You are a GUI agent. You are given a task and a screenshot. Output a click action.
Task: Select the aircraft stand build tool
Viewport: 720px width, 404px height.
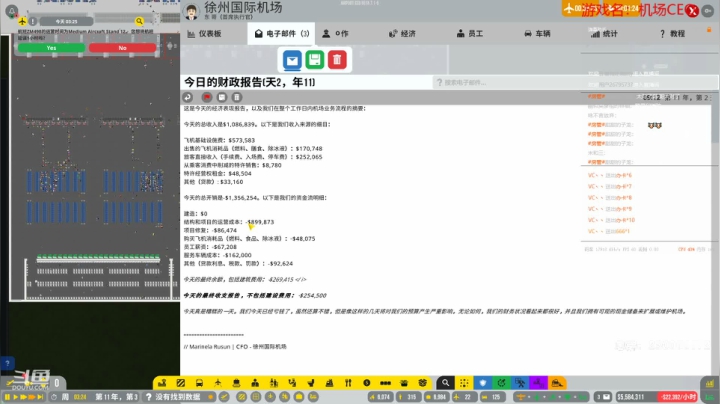tap(218, 383)
